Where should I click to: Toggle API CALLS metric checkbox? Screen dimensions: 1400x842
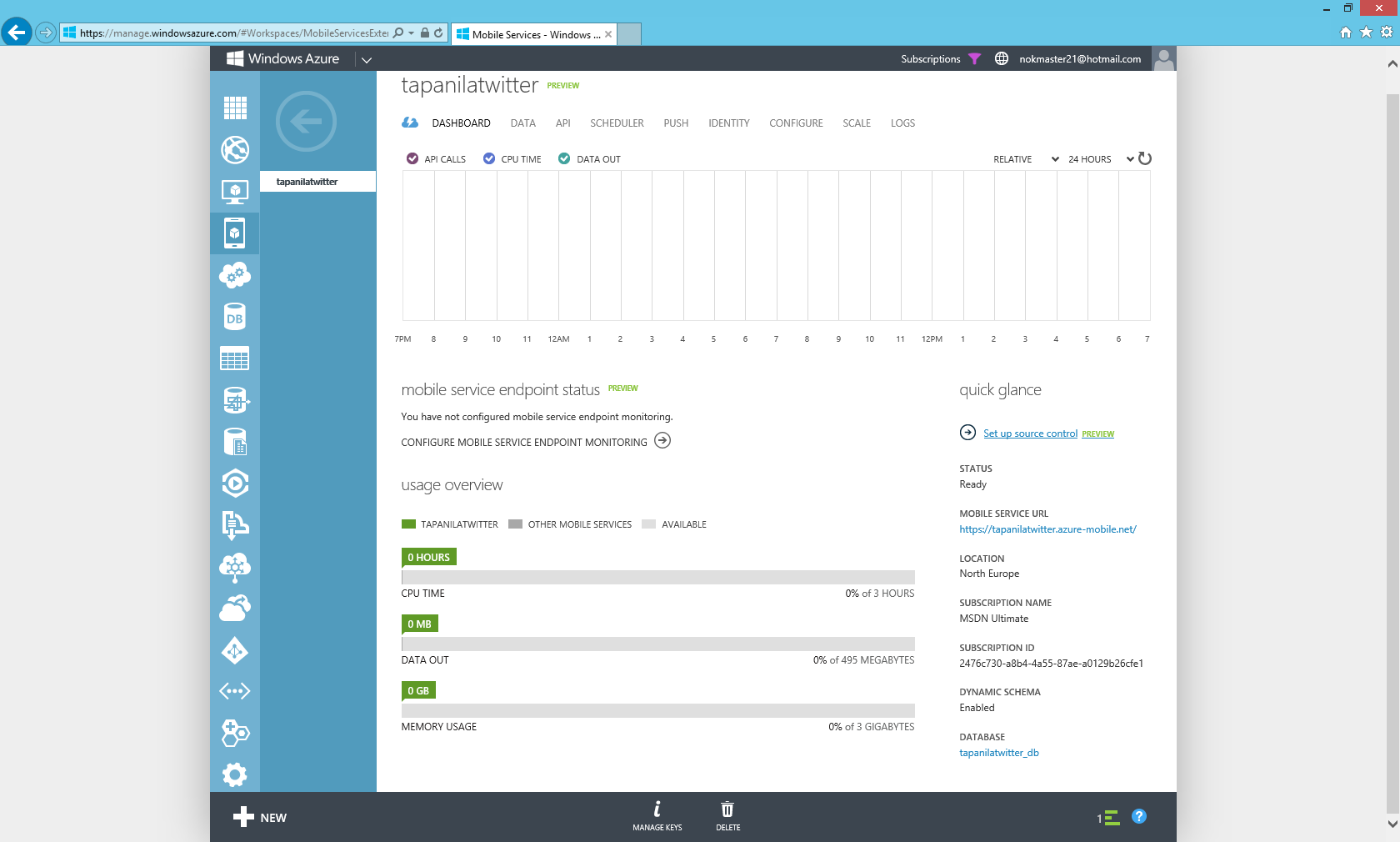412,158
